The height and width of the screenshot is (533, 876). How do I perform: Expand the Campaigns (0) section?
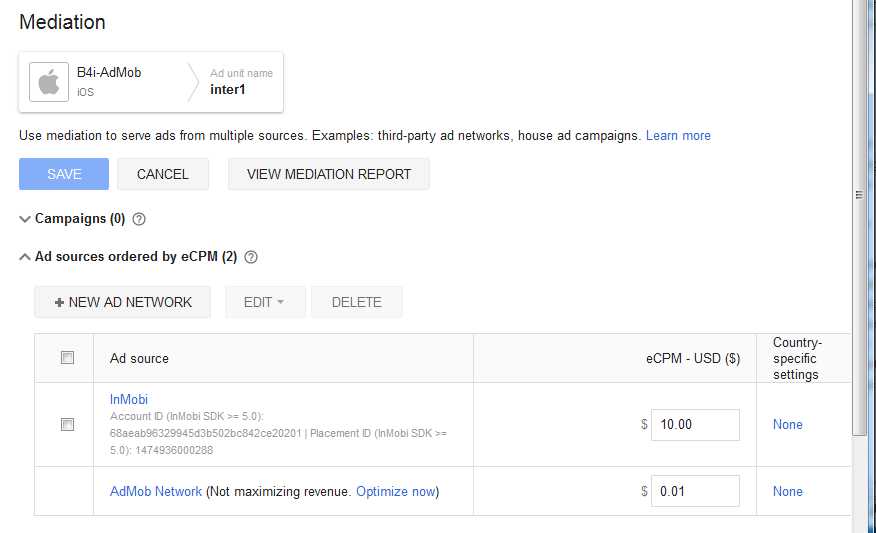[25, 219]
